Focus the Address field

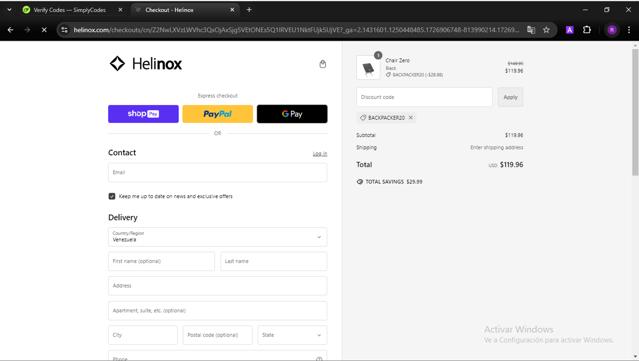[218, 286]
